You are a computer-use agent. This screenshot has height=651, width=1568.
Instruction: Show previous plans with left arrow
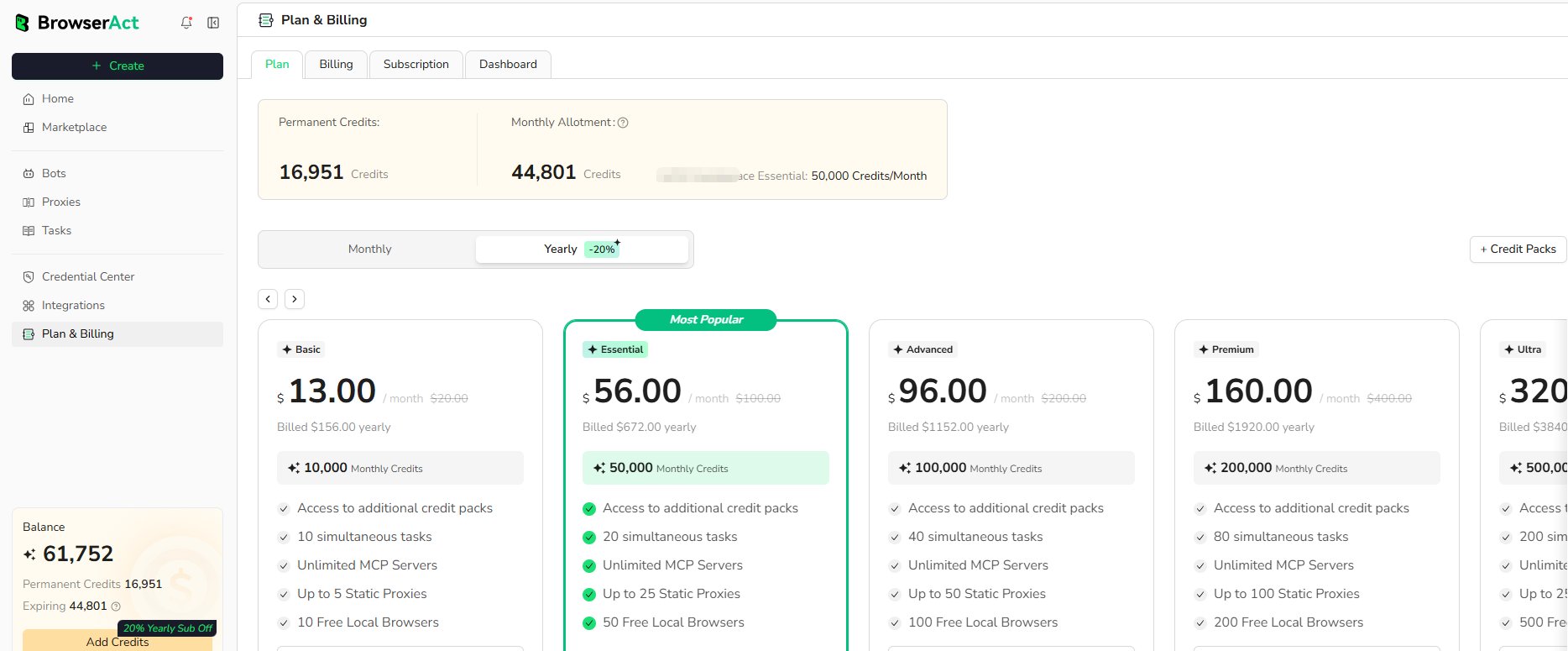click(x=268, y=298)
